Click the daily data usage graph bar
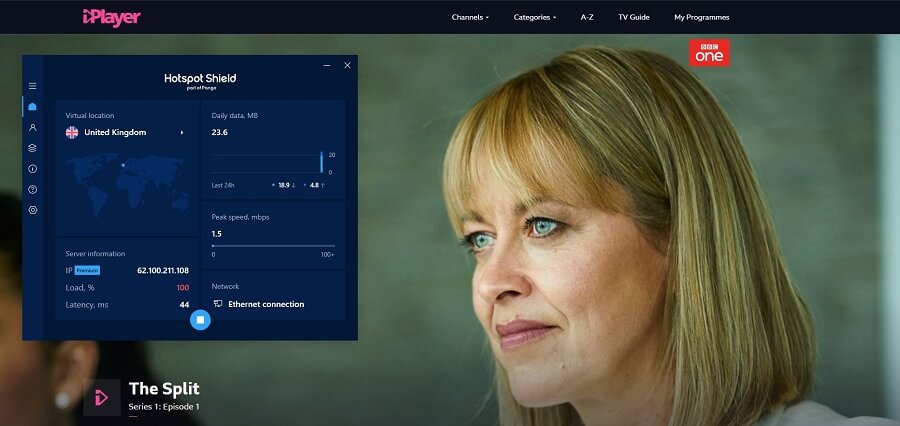This screenshot has width=900, height=426. (321, 162)
